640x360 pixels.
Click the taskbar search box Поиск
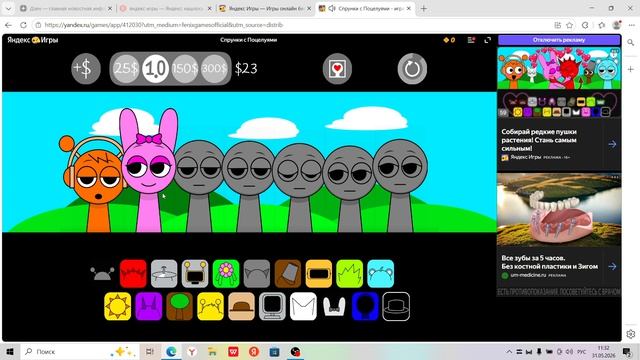[80, 351]
